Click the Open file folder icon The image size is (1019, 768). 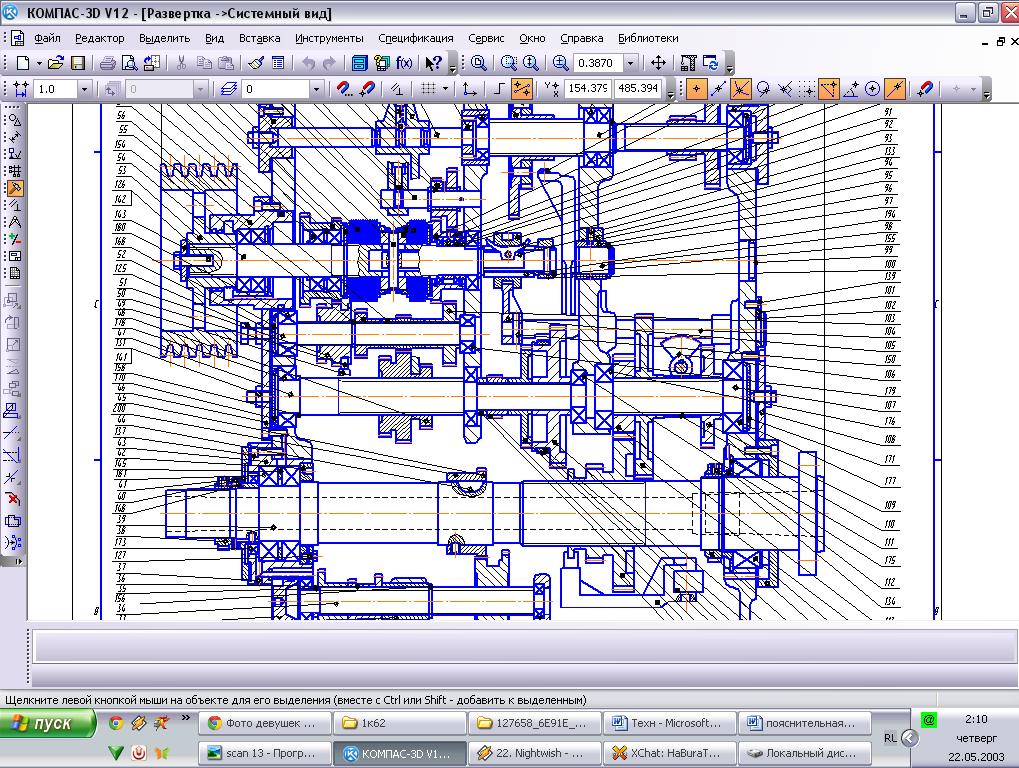point(57,62)
